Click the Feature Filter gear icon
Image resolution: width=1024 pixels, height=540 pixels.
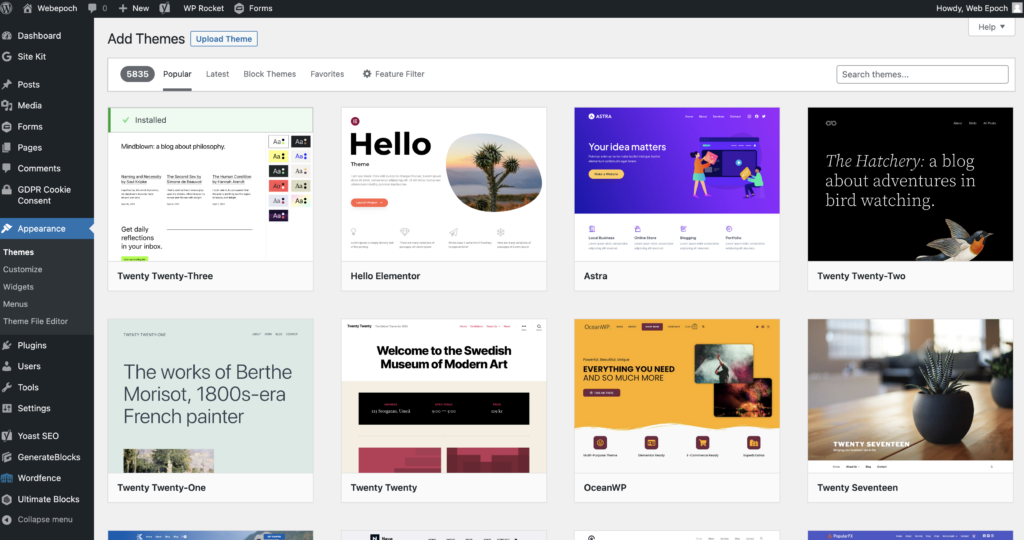[x=367, y=74]
